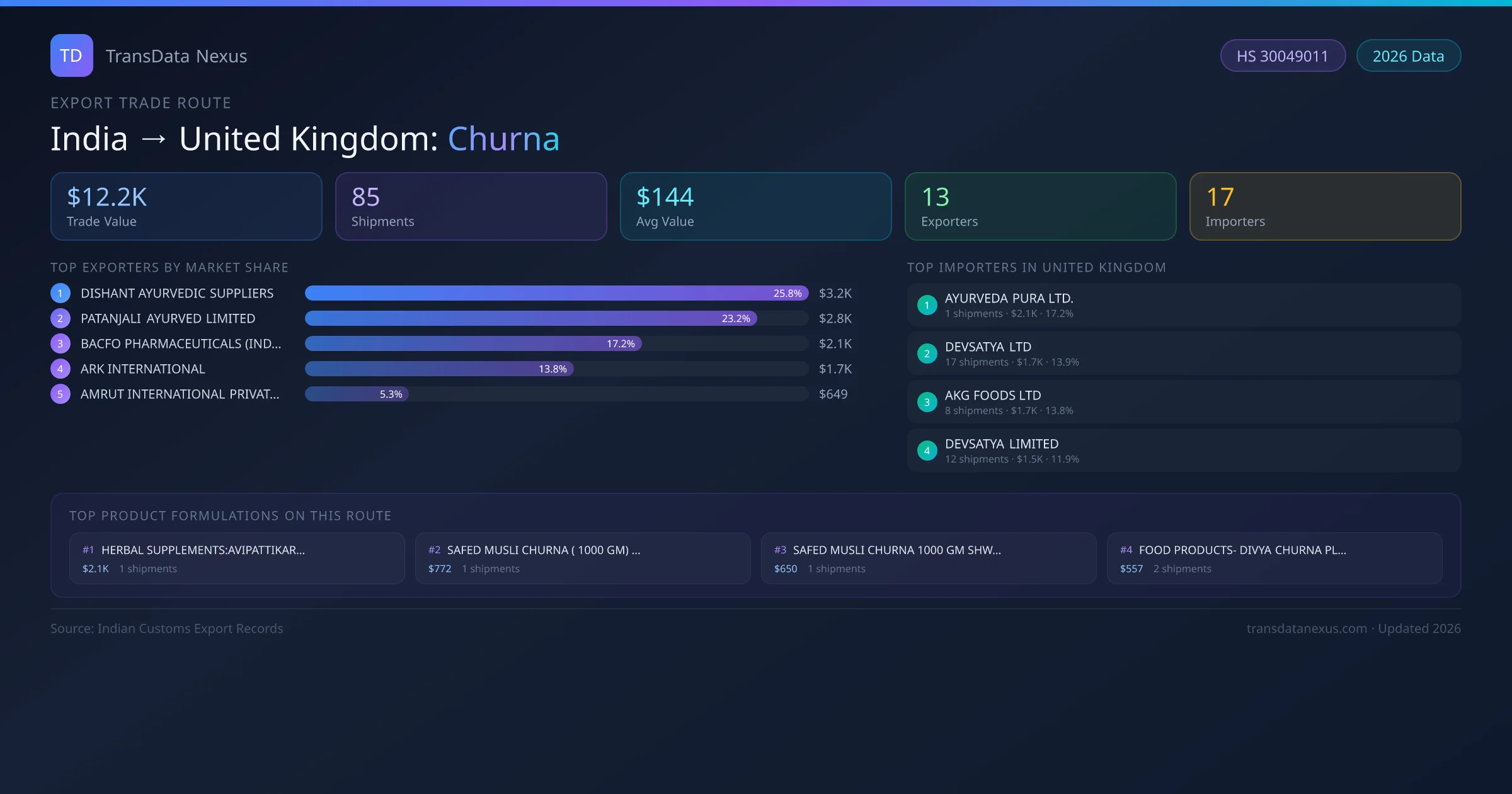Open the 17 Importers stat card

[x=1325, y=206]
